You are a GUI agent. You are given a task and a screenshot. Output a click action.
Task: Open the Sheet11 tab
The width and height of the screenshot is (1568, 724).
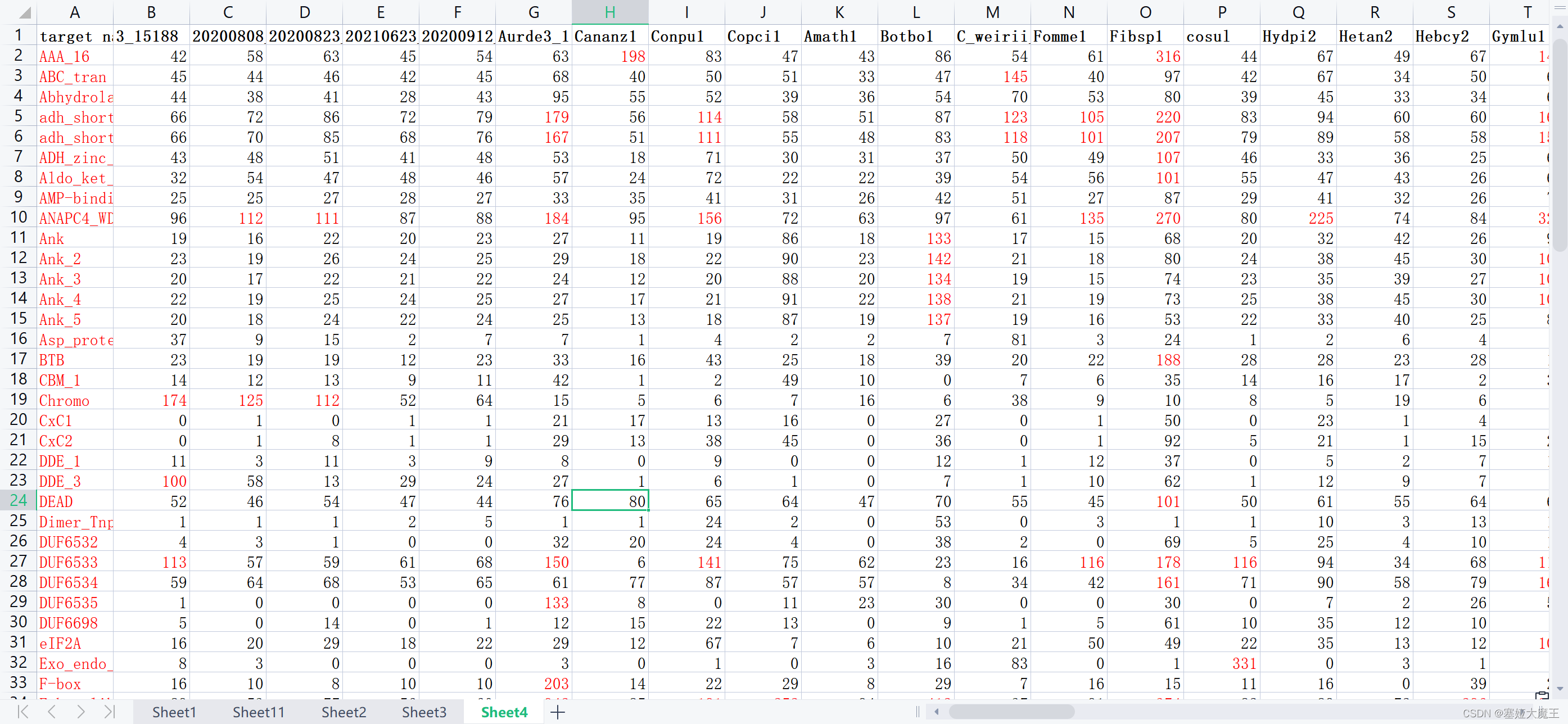pyautogui.click(x=258, y=711)
